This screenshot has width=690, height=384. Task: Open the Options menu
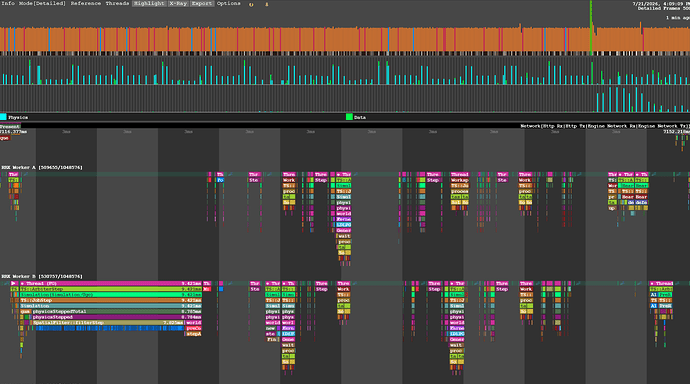point(228,3)
